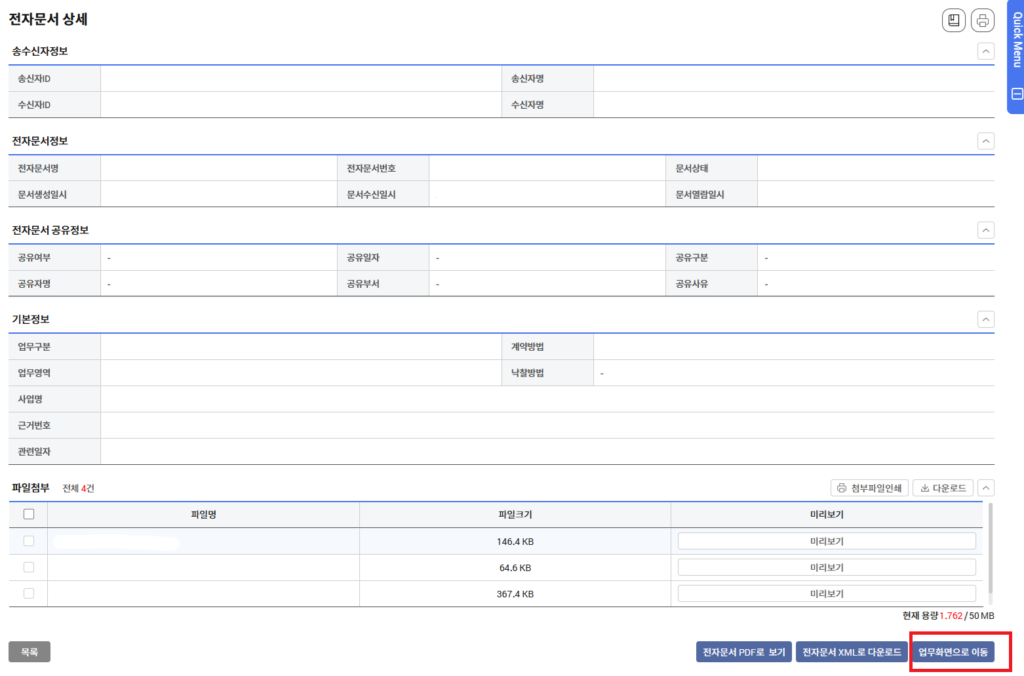Click the page print icon
Screen dimensions: 1024x676
(x=983, y=21)
